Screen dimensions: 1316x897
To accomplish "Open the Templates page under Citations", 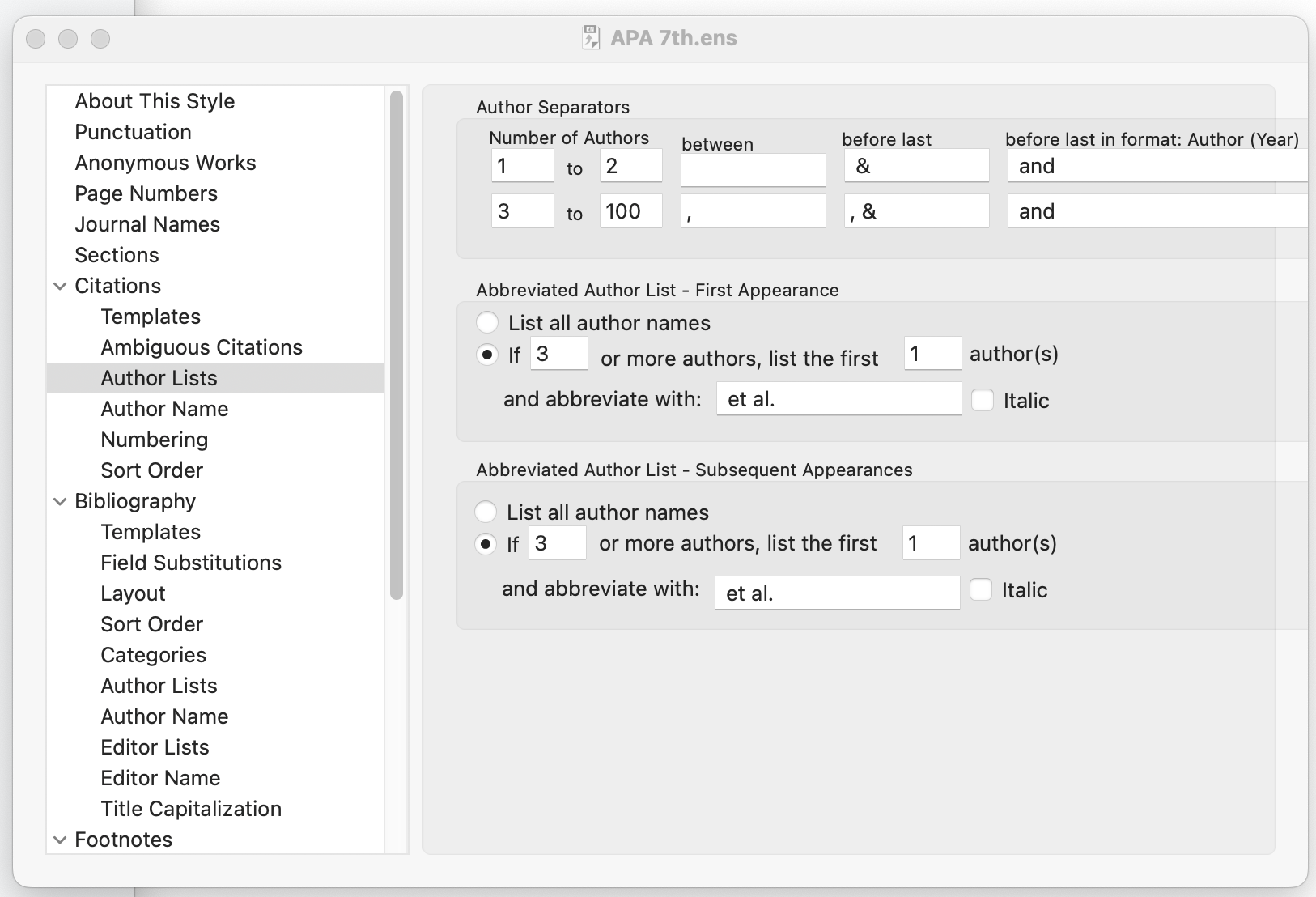I will [151, 317].
